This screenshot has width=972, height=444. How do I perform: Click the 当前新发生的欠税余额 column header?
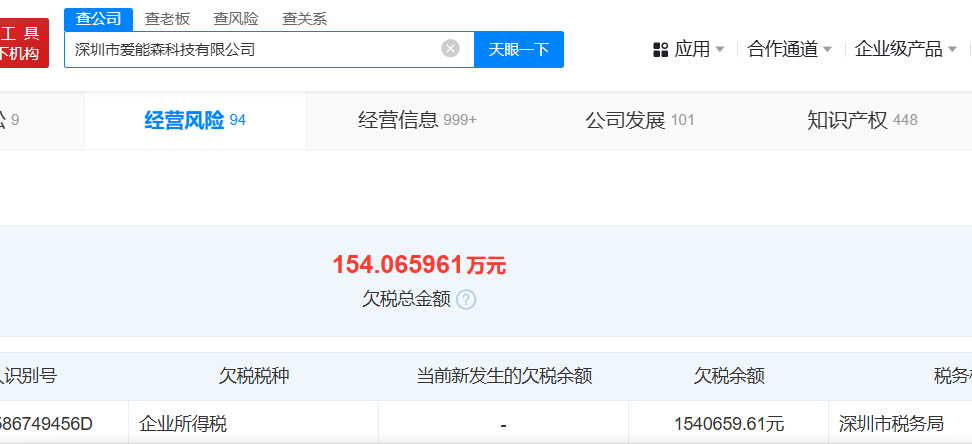[504, 376]
